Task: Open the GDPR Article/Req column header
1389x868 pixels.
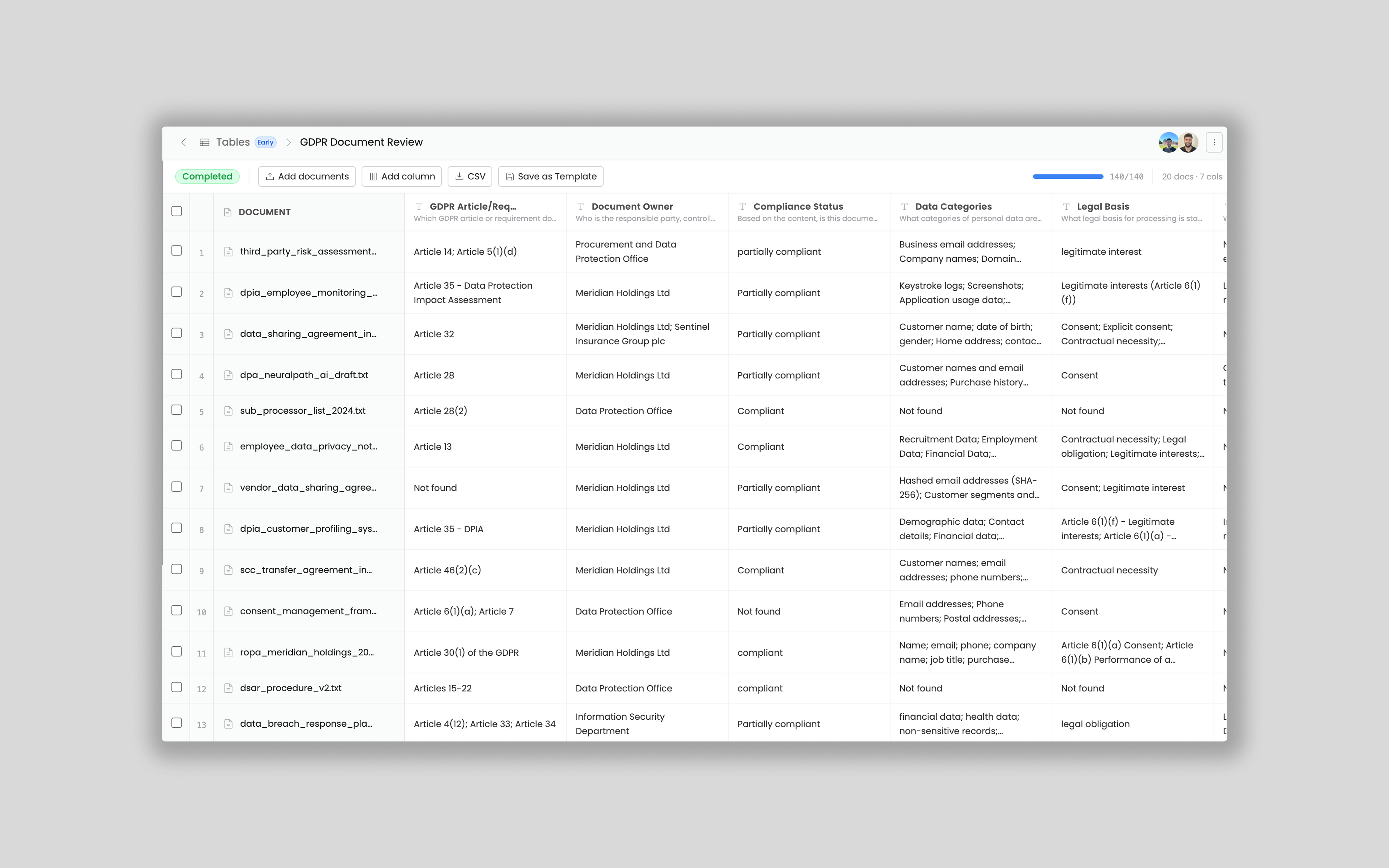Action: (x=472, y=207)
